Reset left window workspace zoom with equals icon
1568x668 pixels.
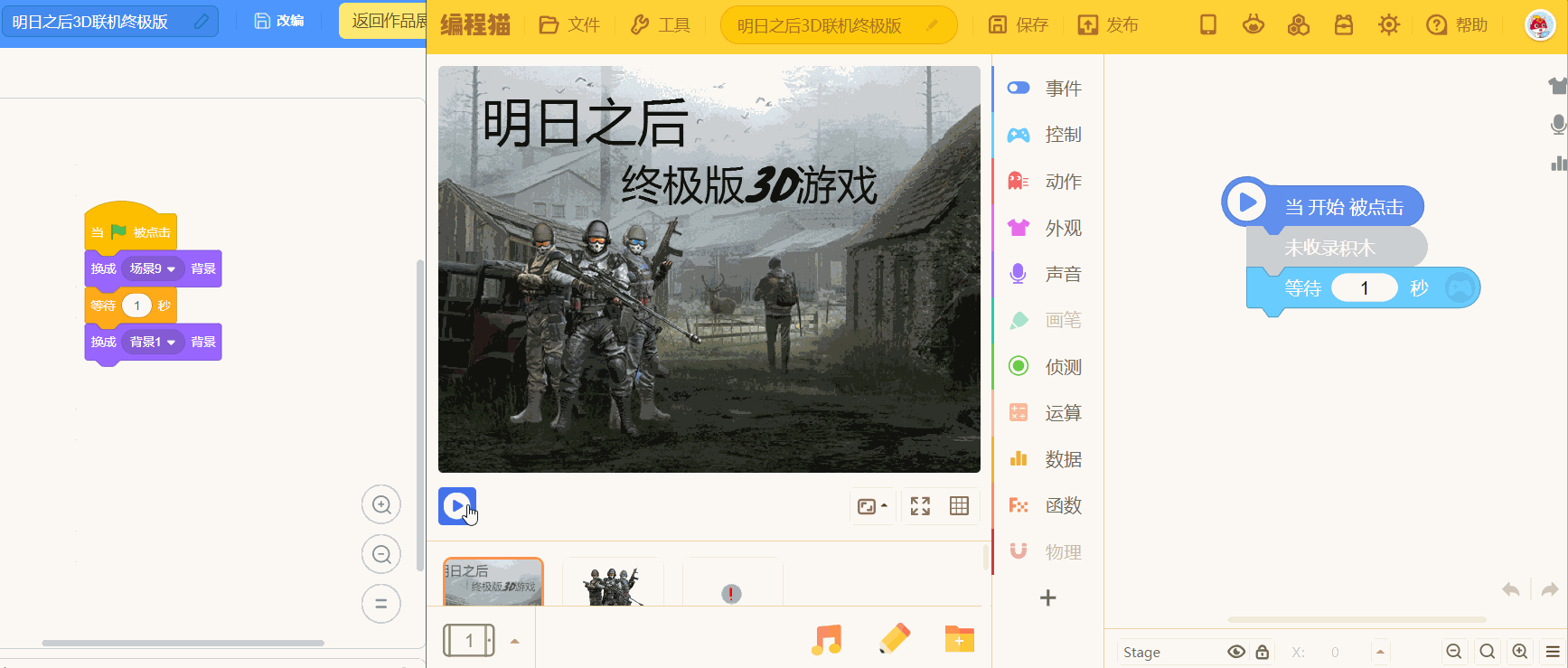(381, 603)
